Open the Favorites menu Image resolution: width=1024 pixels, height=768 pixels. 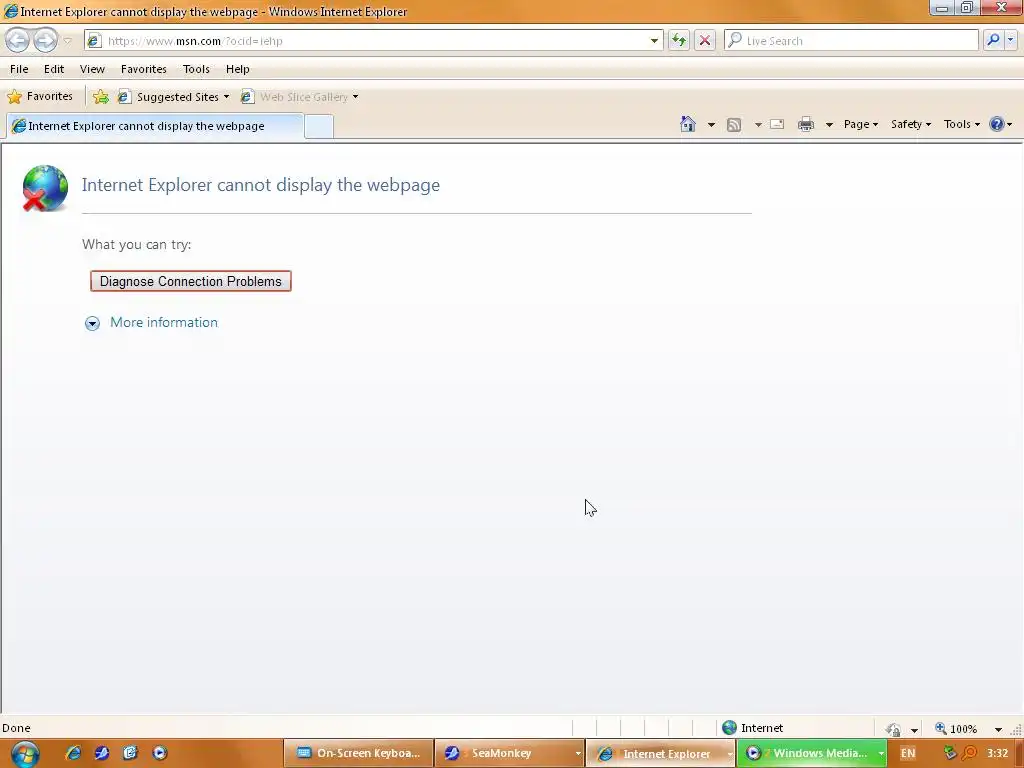(144, 69)
